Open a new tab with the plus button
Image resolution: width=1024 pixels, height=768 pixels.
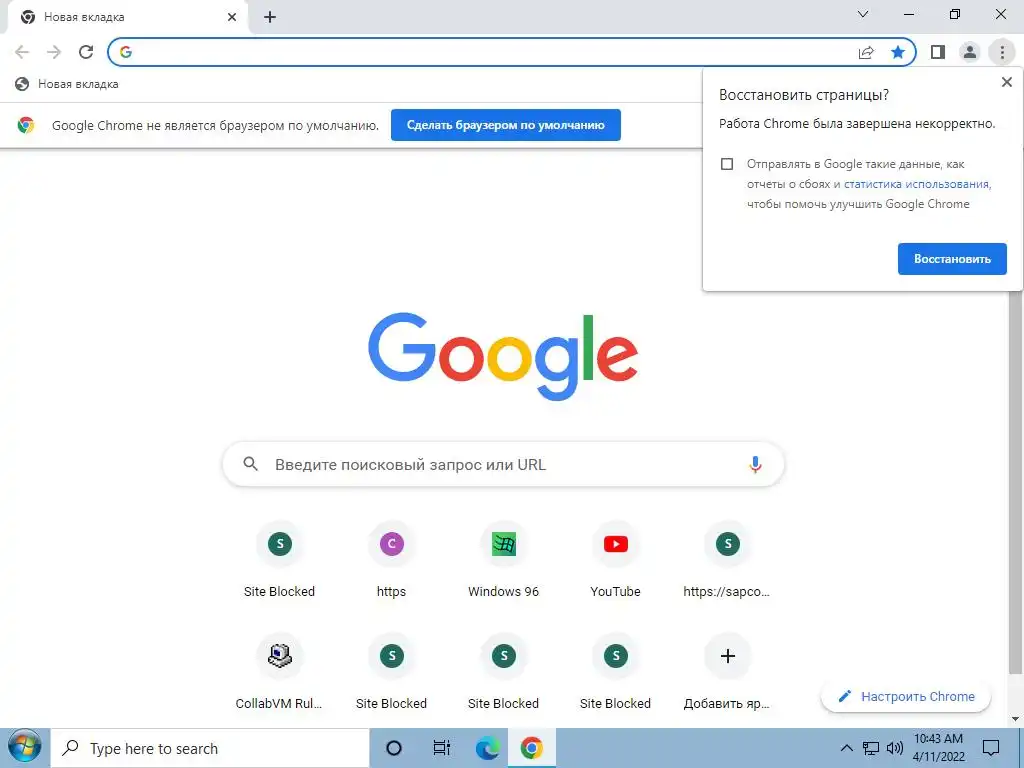(270, 17)
